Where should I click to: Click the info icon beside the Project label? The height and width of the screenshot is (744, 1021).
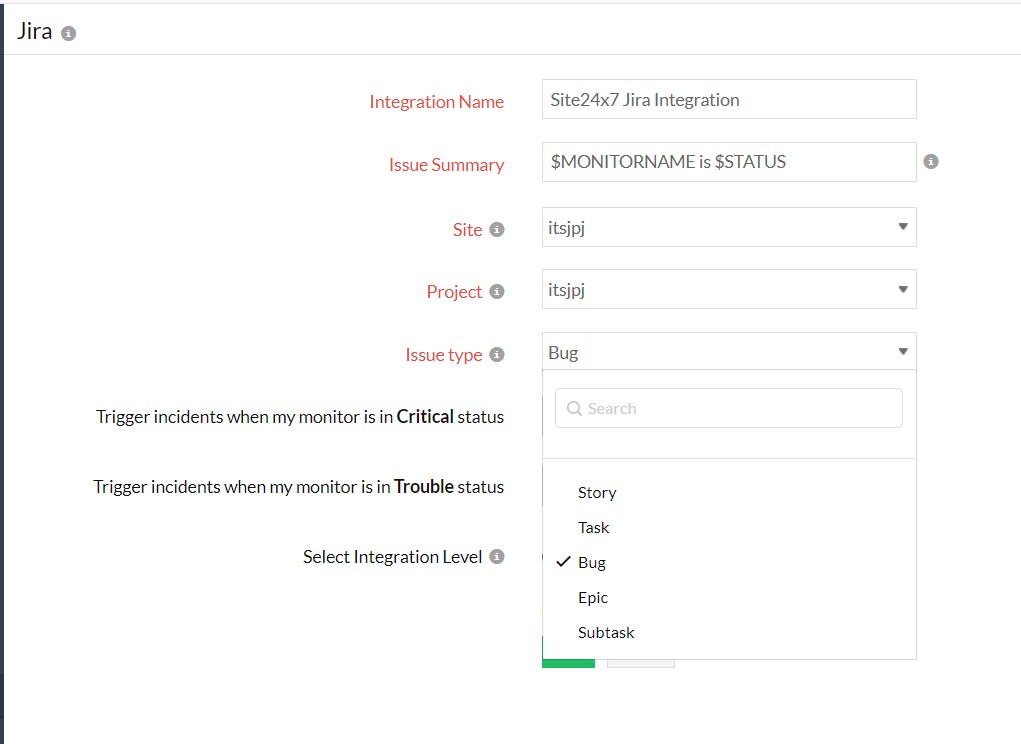point(497,291)
